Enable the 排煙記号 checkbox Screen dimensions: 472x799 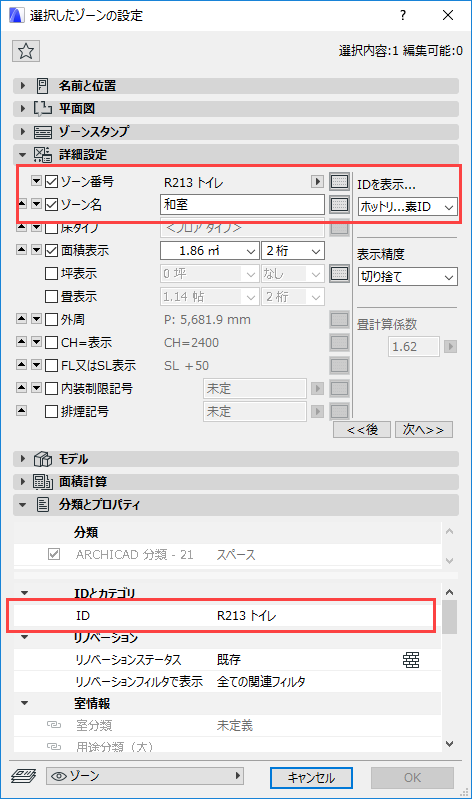pyautogui.click(x=51, y=411)
